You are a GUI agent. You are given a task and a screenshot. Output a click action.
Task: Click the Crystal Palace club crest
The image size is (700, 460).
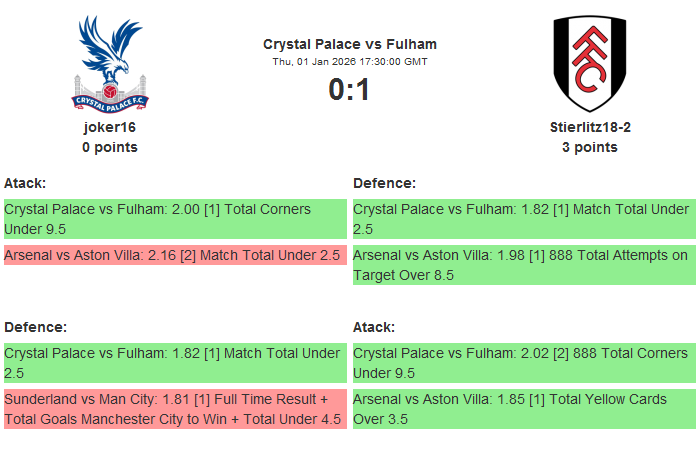(x=110, y=62)
